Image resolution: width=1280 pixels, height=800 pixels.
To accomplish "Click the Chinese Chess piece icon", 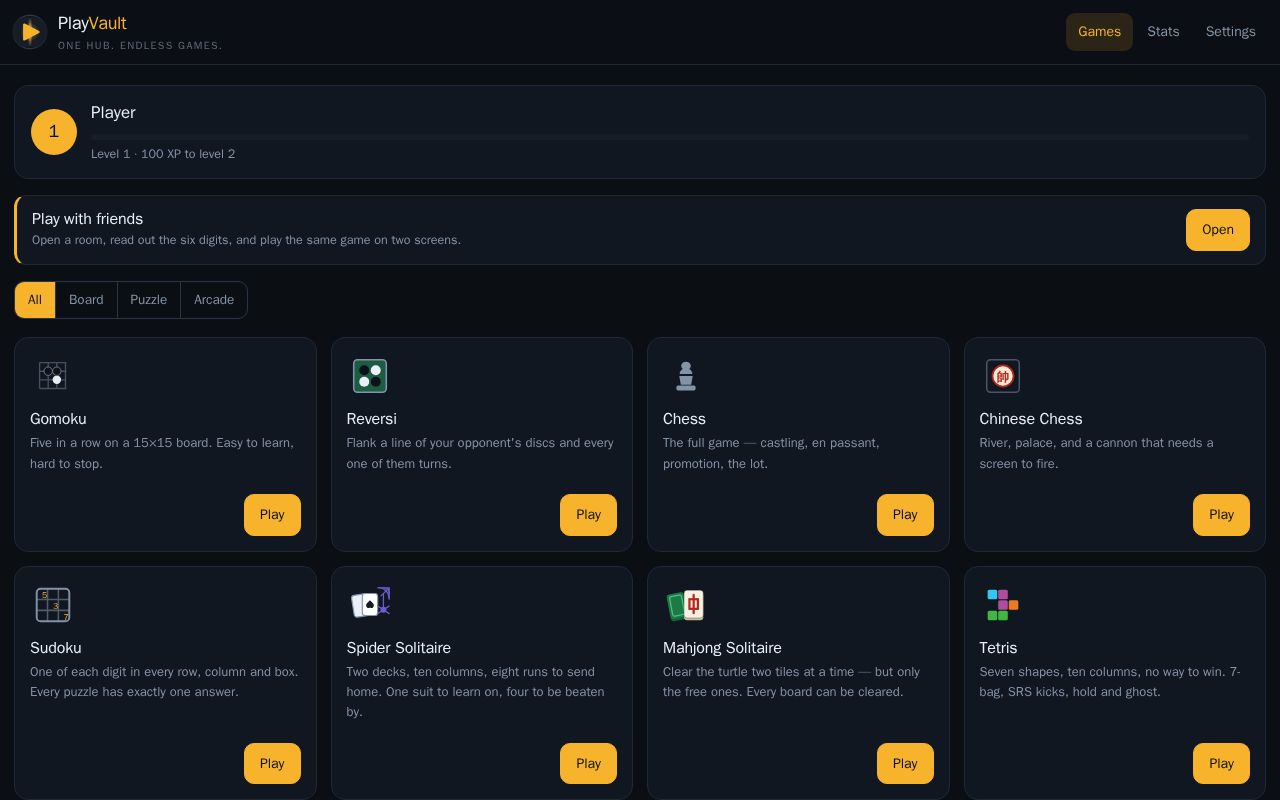I will point(1003,376).
